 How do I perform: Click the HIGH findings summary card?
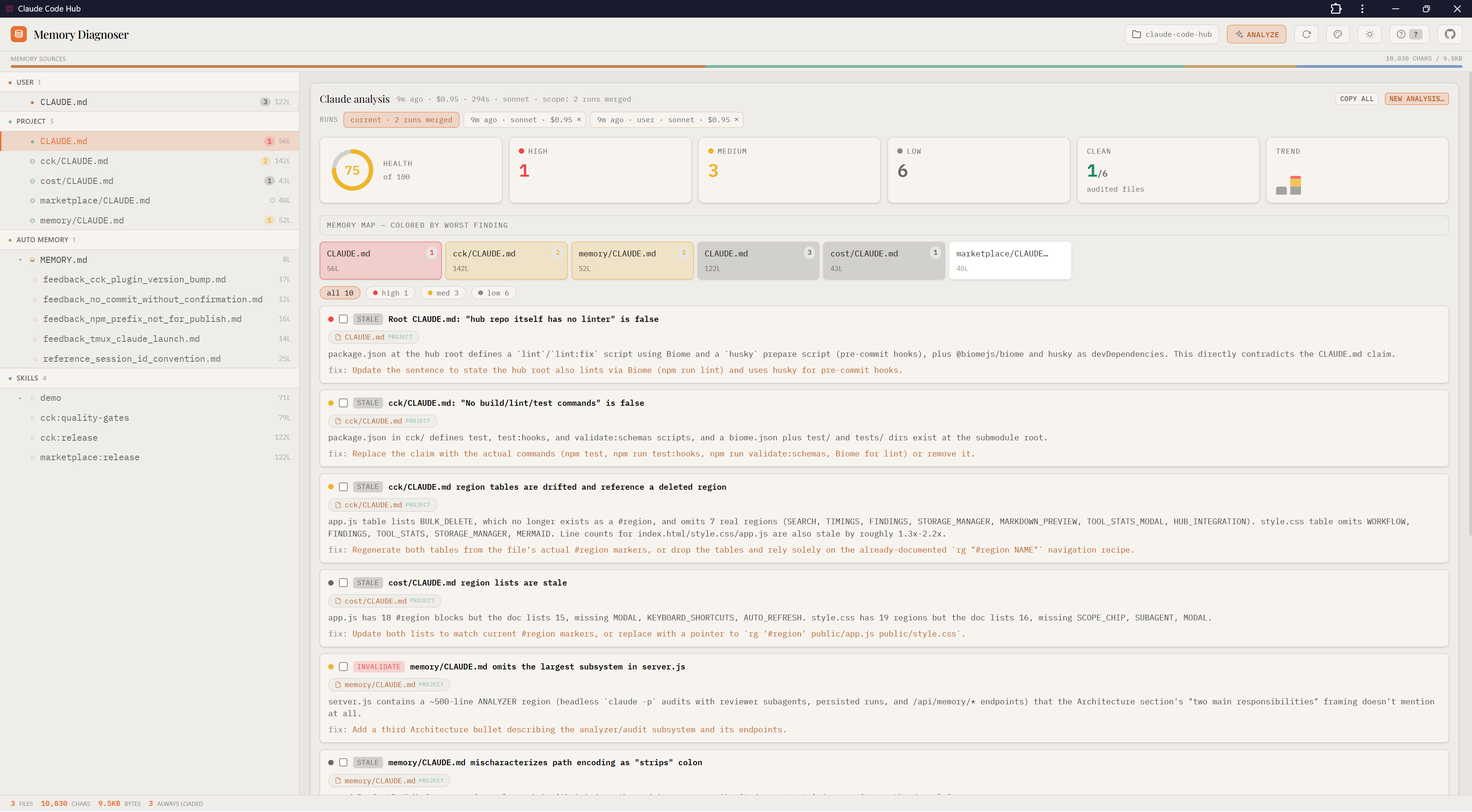click(600, 170)
